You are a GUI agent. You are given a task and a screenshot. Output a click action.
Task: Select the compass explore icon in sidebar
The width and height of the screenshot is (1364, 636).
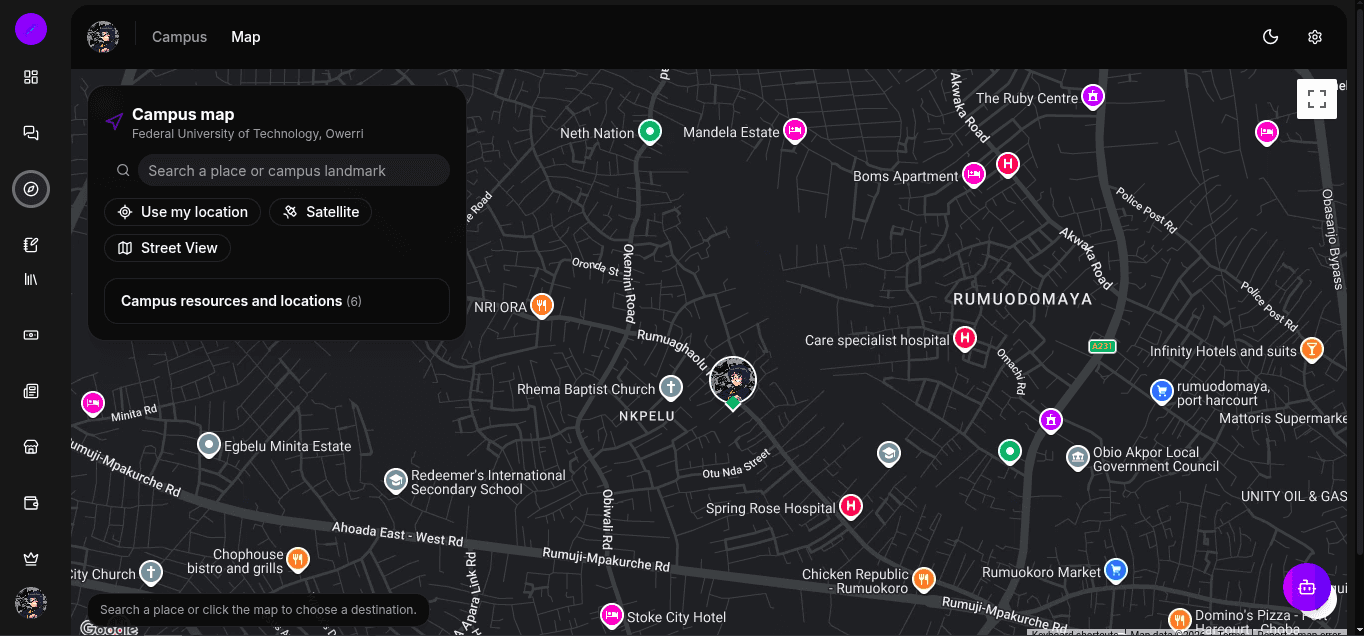(x=31, y=189)
